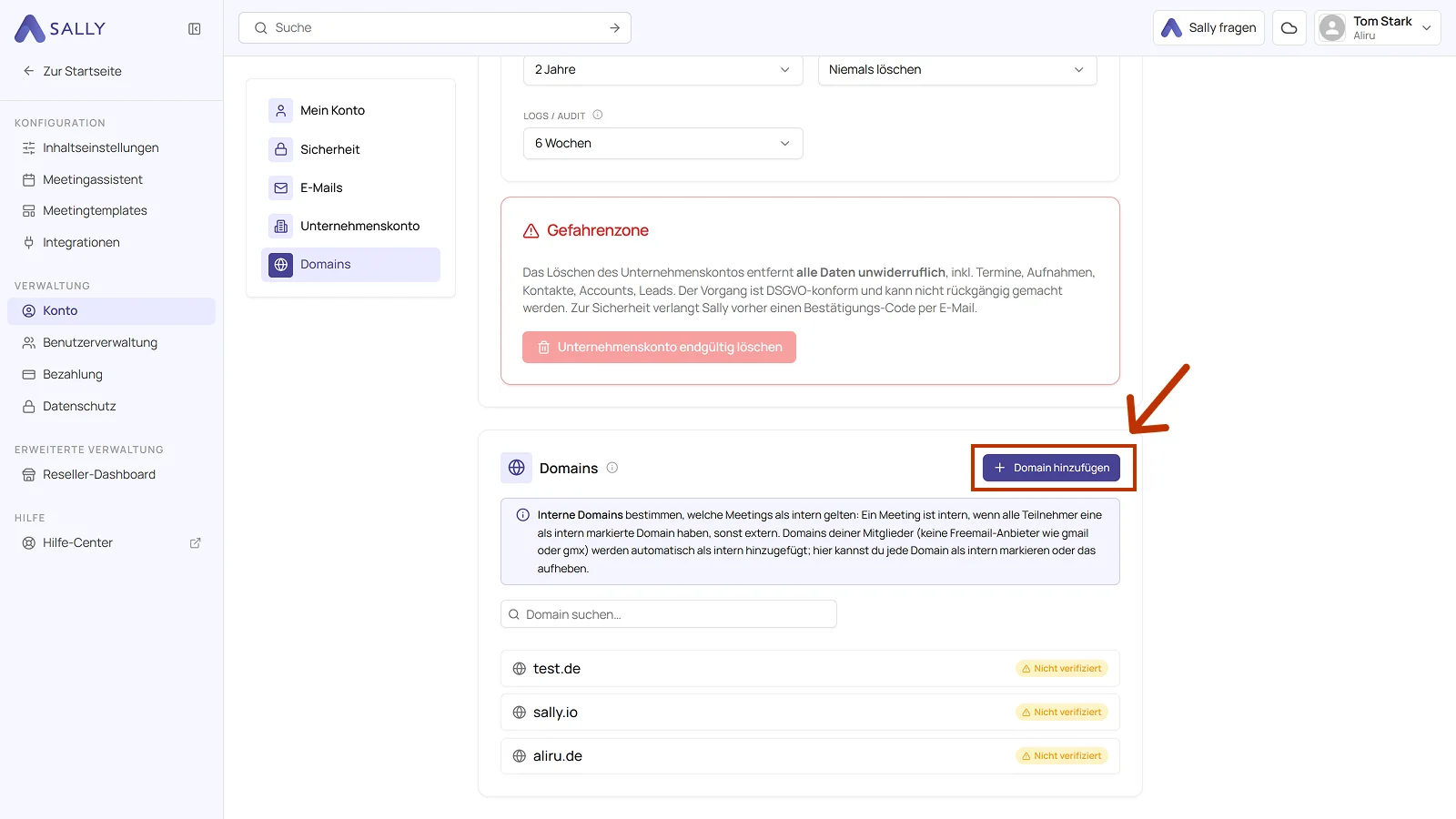Open the 2 Jahre retention dropdown
1456x819 pixels.
click(x=662, y=70)
